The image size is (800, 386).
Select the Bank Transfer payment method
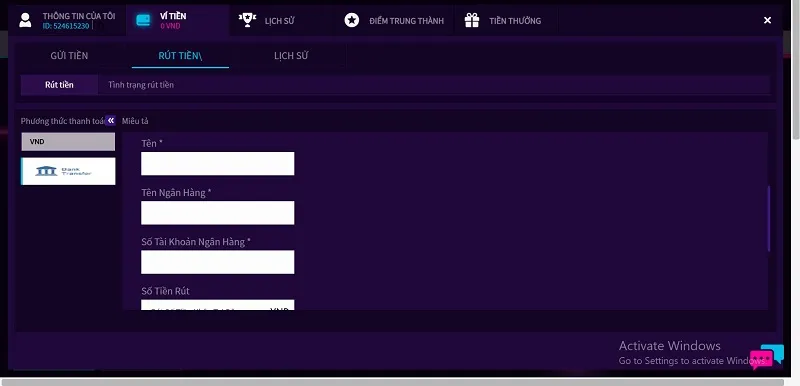point(68,171)
